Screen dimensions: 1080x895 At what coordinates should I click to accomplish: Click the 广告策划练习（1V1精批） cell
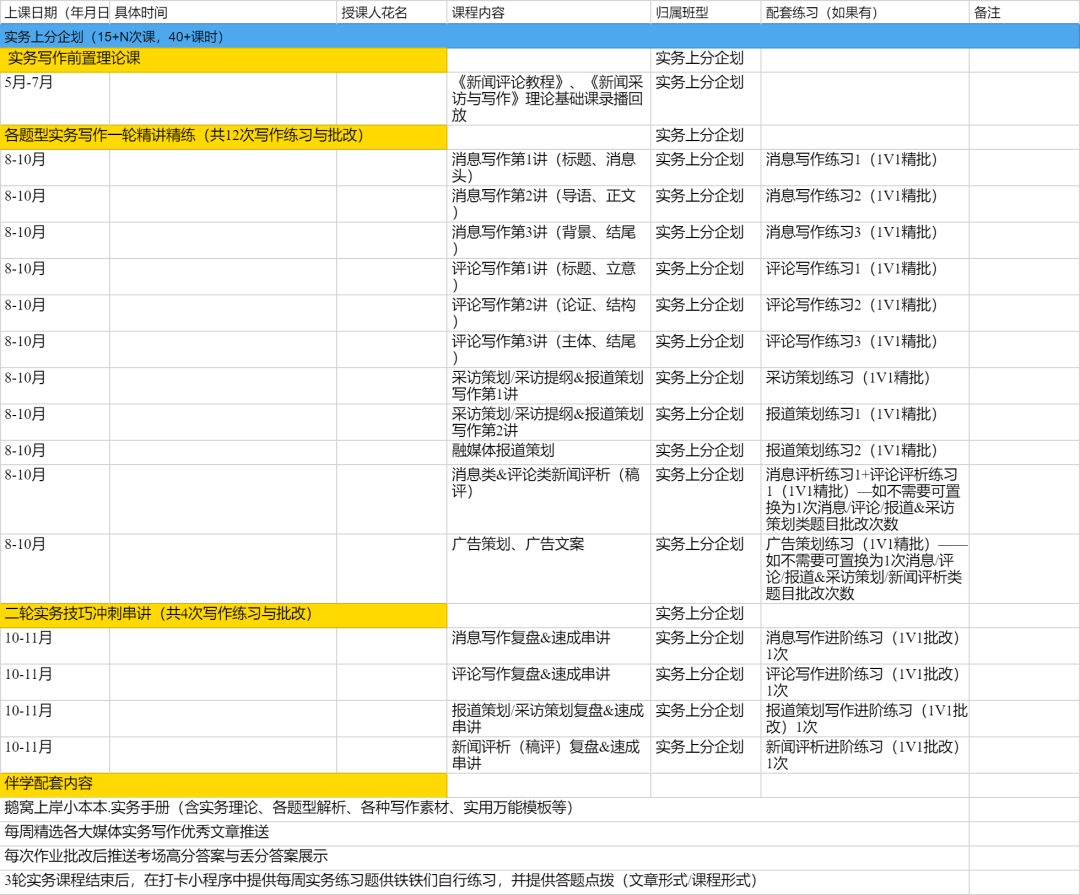coord(865,569)
